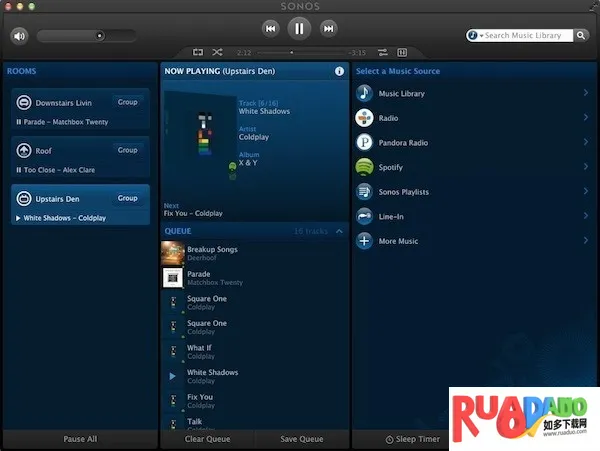Expand Spotify chevron arrow
This screenshot has height=451, width=600.
[x=586, y=166]
